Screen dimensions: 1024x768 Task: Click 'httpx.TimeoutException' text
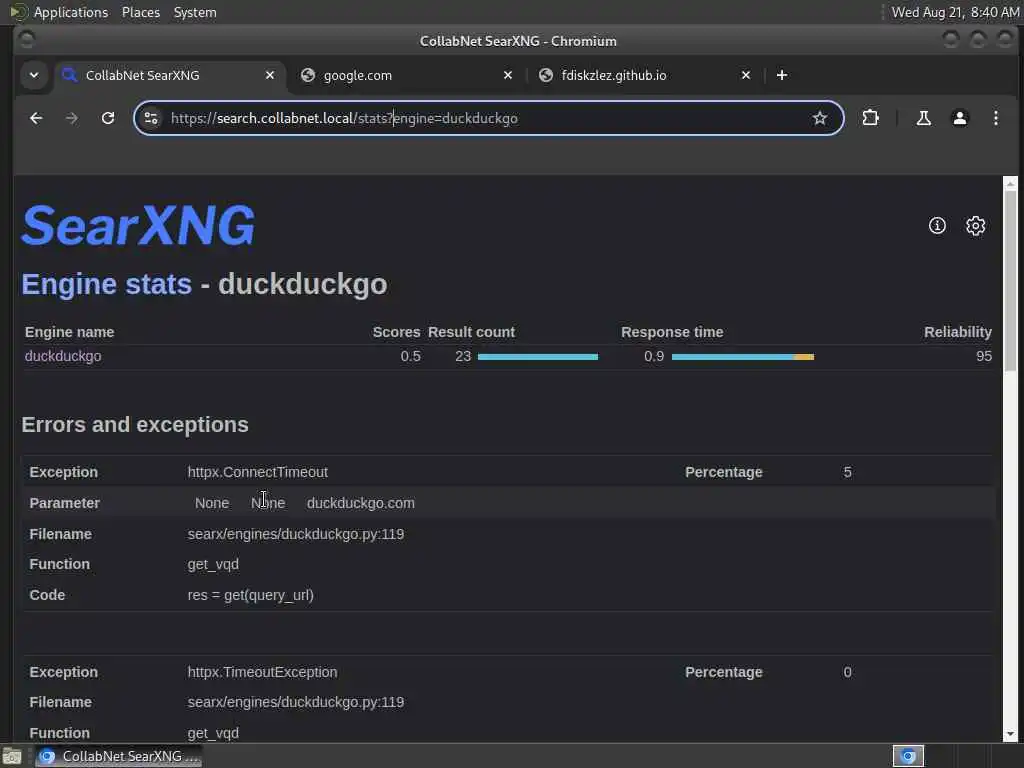coord(263,672)
